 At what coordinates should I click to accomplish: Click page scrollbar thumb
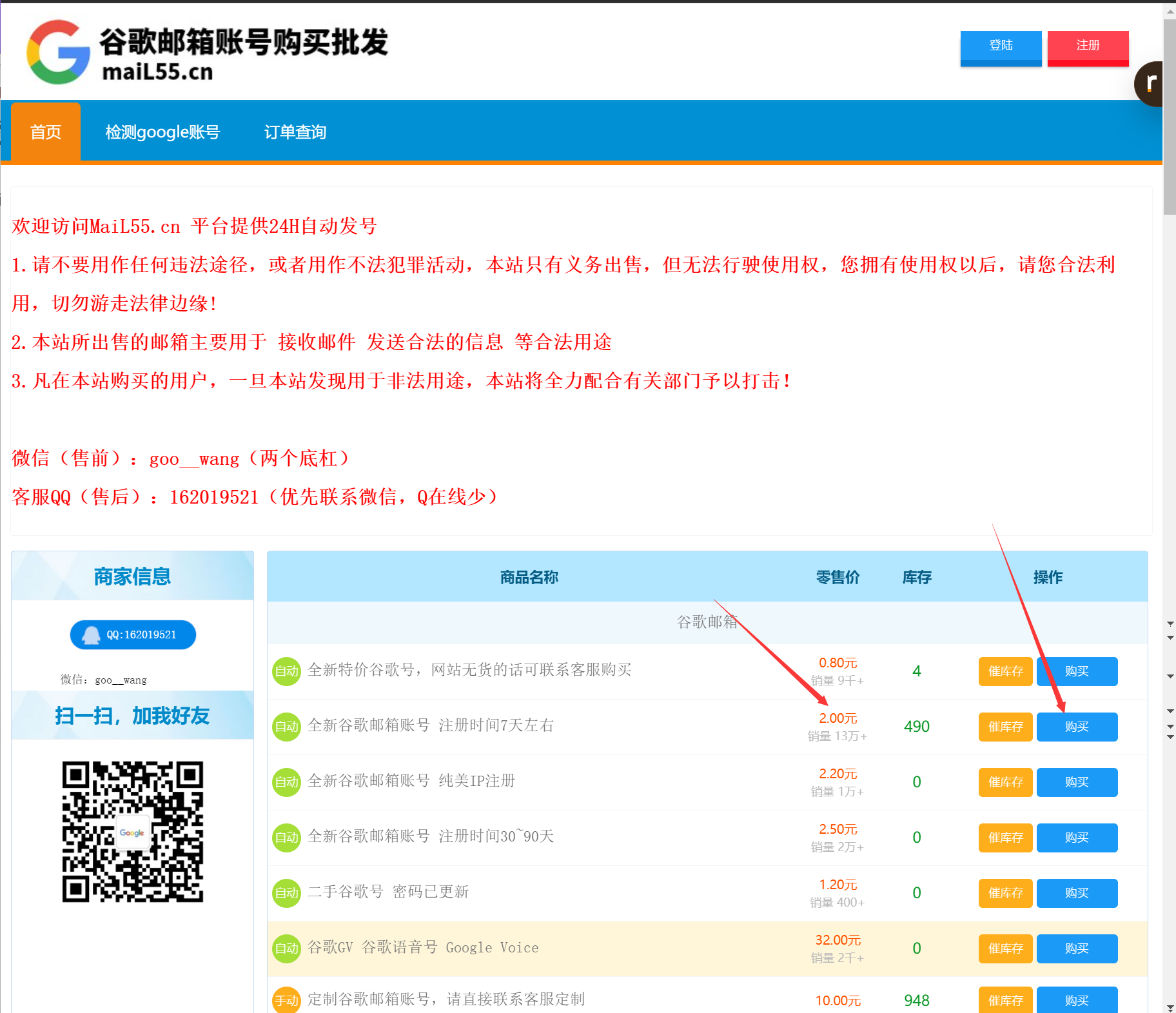coord(1169,117)
